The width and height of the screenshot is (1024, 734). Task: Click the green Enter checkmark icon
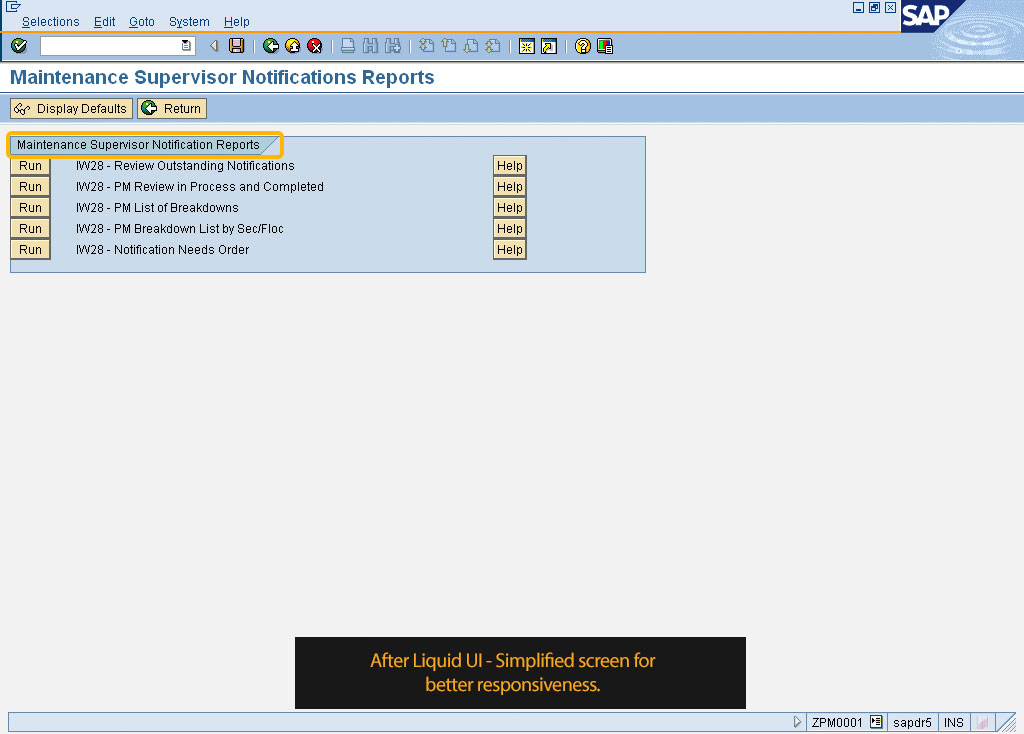[x=19, y=46]
